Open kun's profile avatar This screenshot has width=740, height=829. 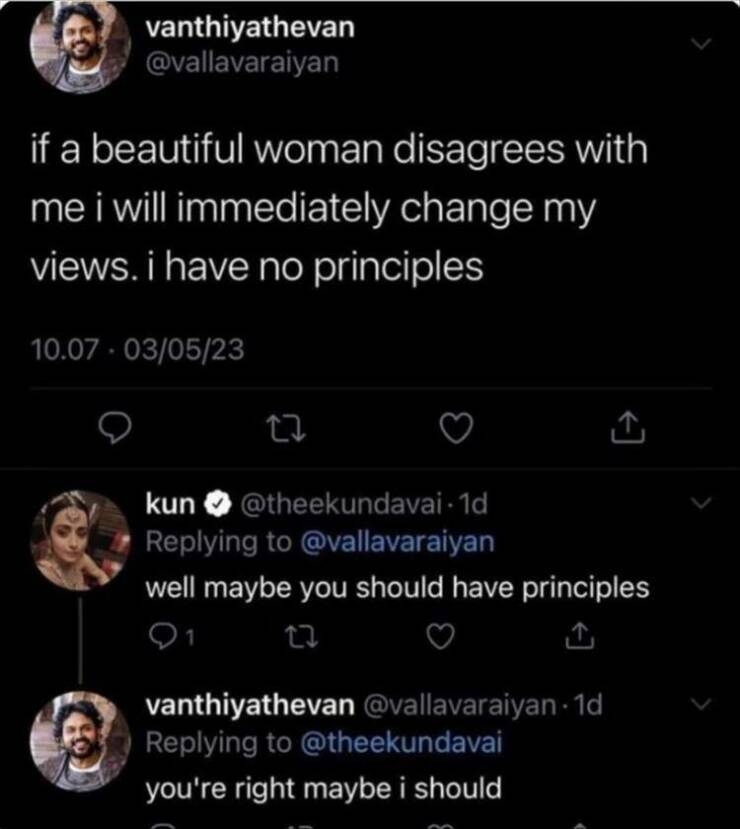point(80,539)
